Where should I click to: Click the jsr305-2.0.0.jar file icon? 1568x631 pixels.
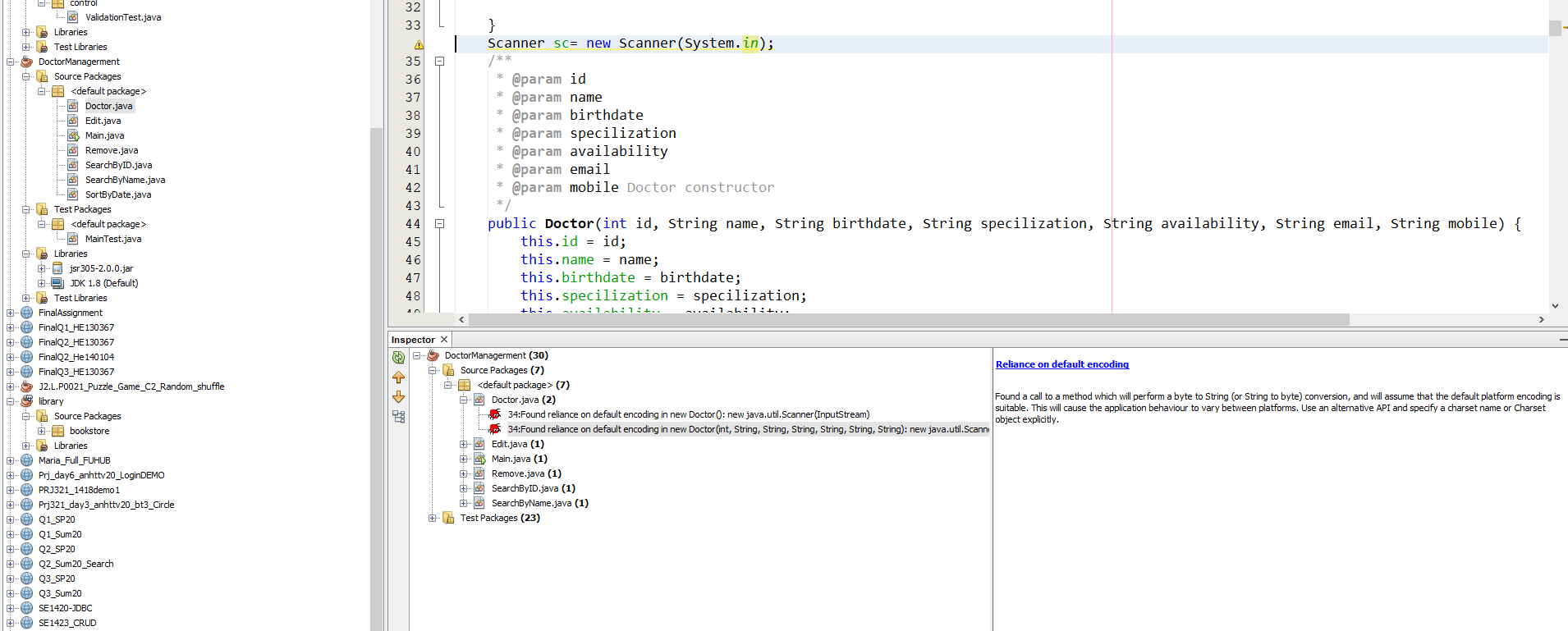pyautogui.click(x=57, y=268)
